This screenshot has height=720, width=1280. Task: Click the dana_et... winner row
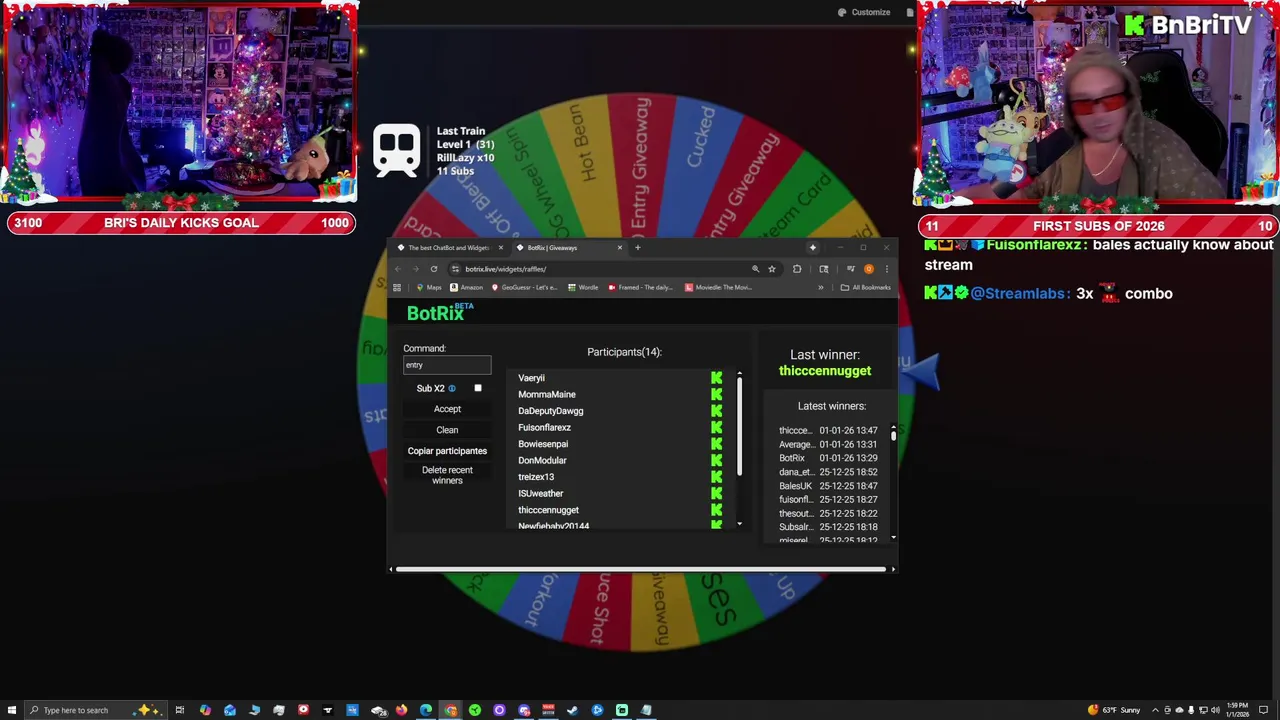(828, 472)
